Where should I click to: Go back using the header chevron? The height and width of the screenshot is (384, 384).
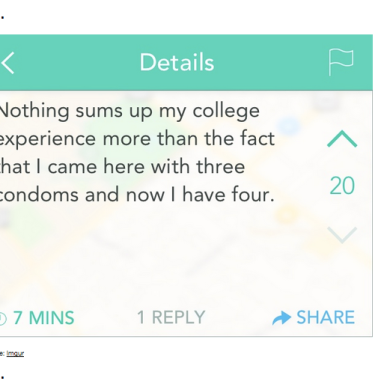7,63
